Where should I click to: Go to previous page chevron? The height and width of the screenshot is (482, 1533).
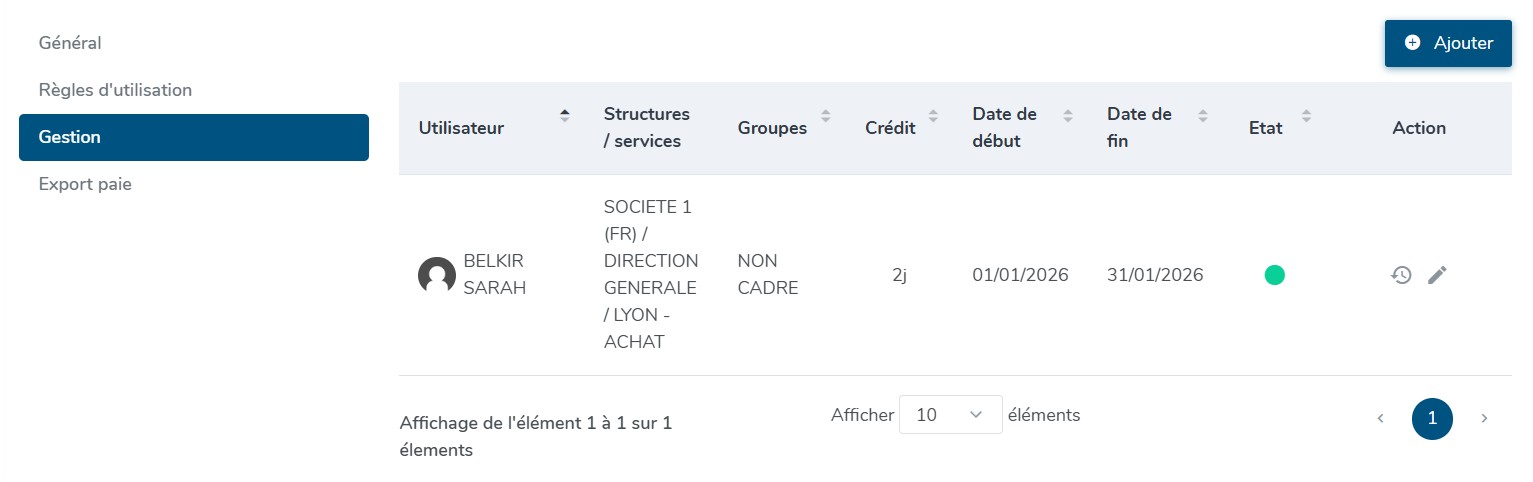[x=1380, y=418]
